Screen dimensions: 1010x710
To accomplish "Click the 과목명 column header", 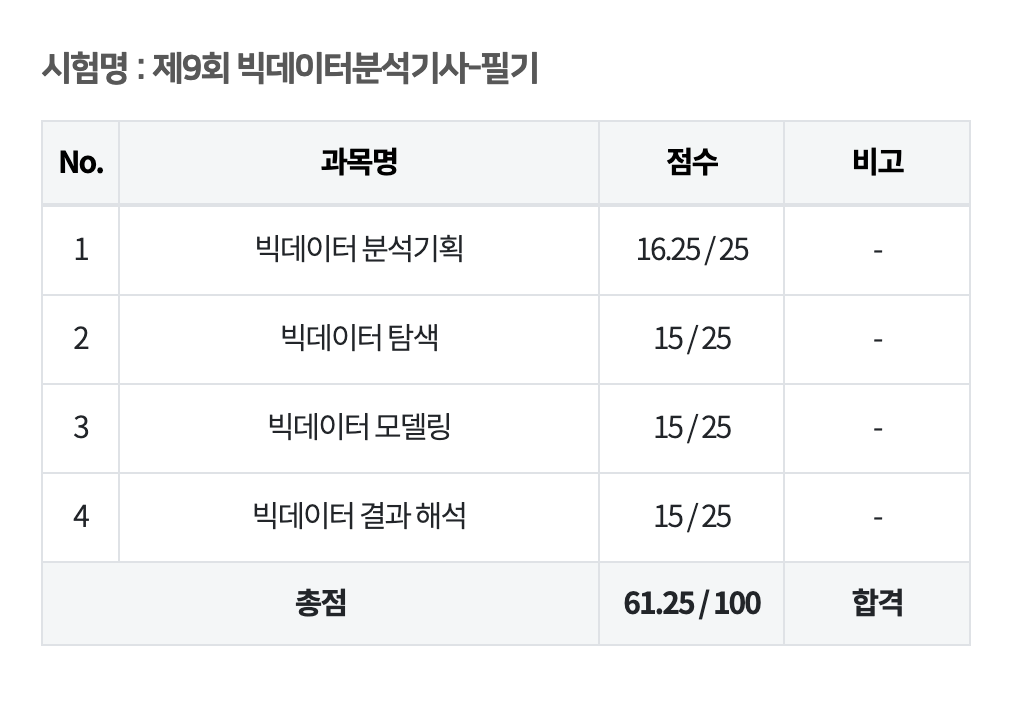I will click(x=359, y=162).
